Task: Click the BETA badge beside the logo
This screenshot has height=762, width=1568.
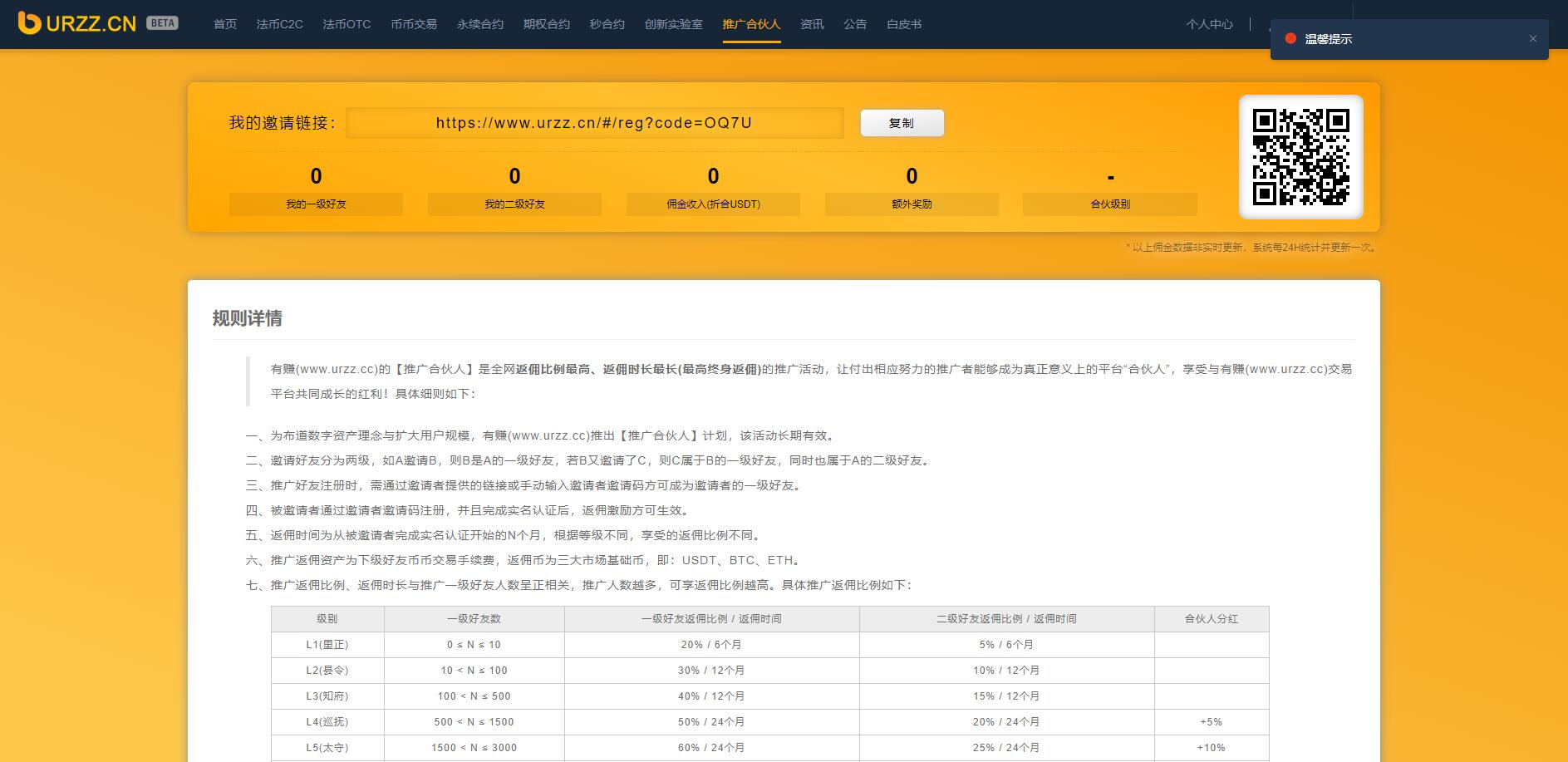Action: pyautogui.click(x=162, y=23)
